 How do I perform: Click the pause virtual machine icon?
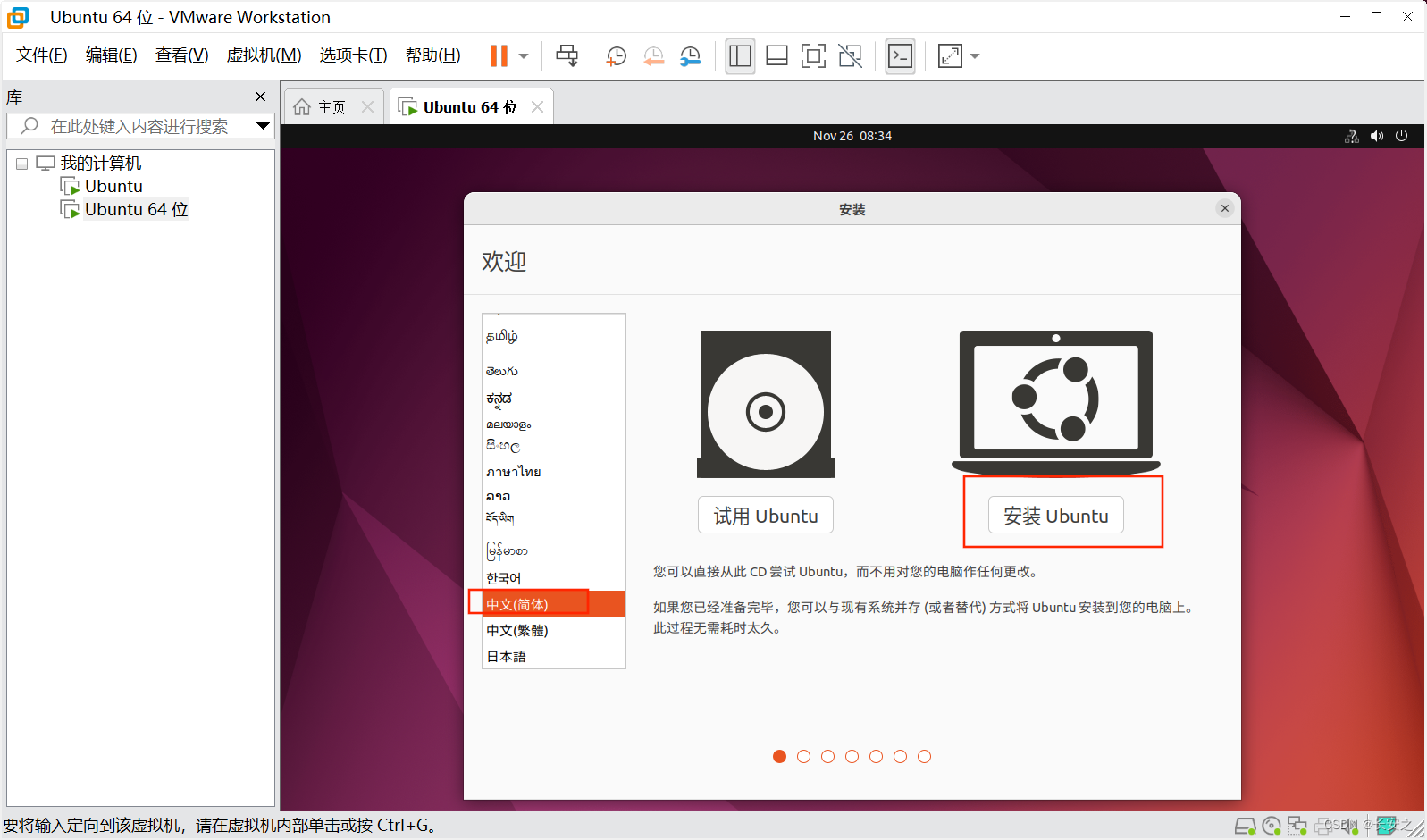point(499,55)
